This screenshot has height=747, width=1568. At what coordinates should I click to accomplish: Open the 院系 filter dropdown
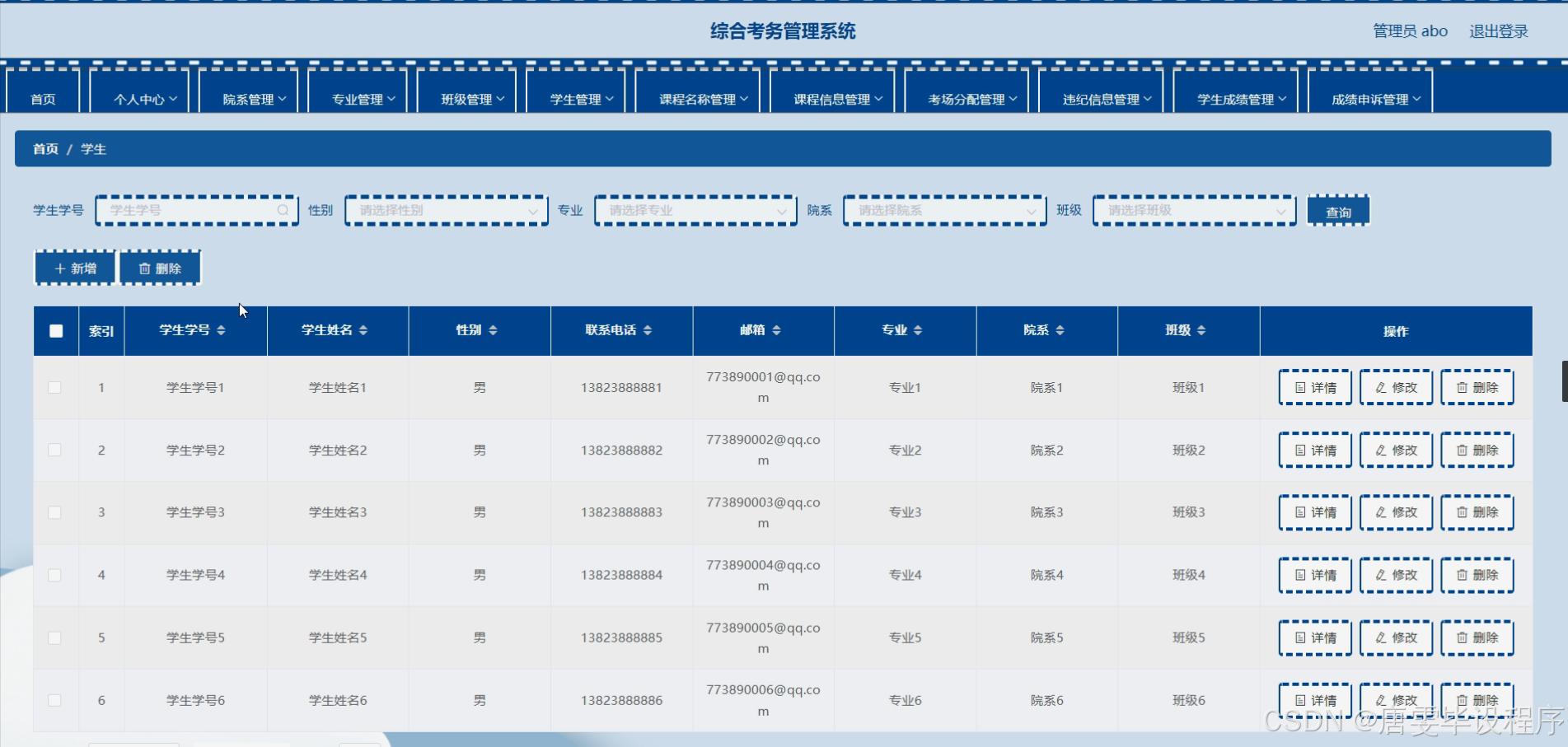[944, 211]
